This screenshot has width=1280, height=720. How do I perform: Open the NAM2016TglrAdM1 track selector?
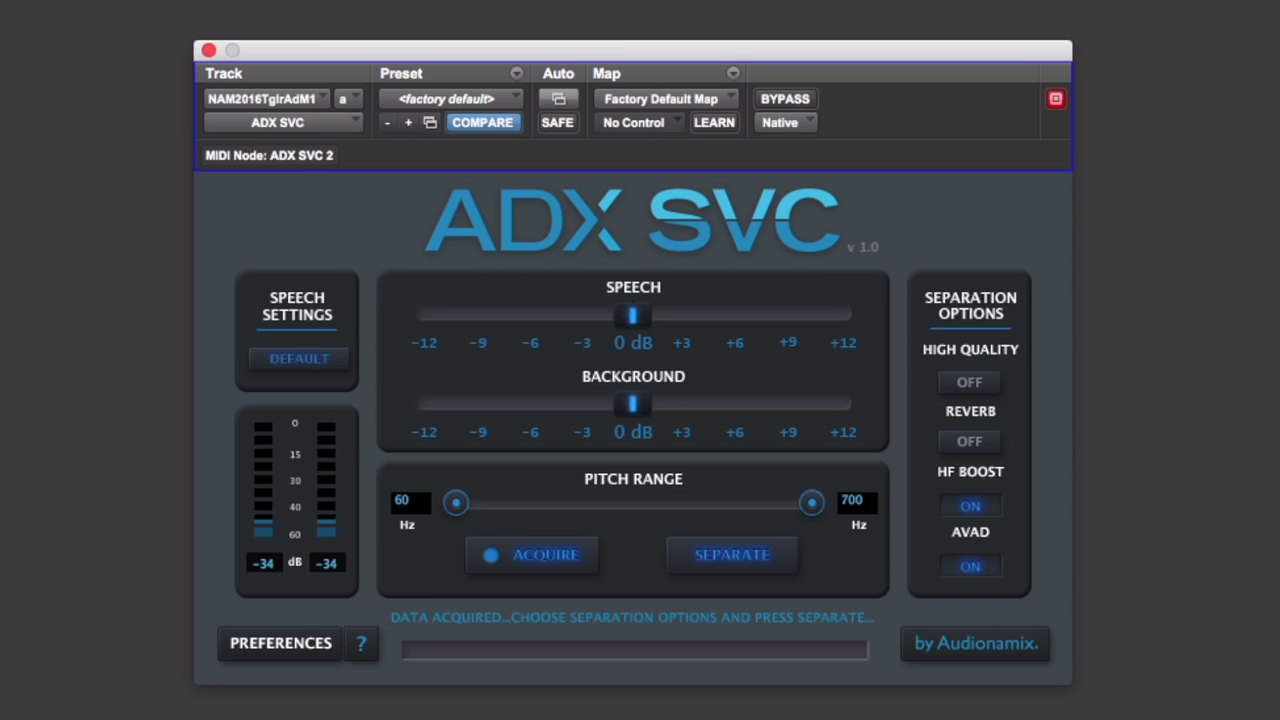(267, 99)
